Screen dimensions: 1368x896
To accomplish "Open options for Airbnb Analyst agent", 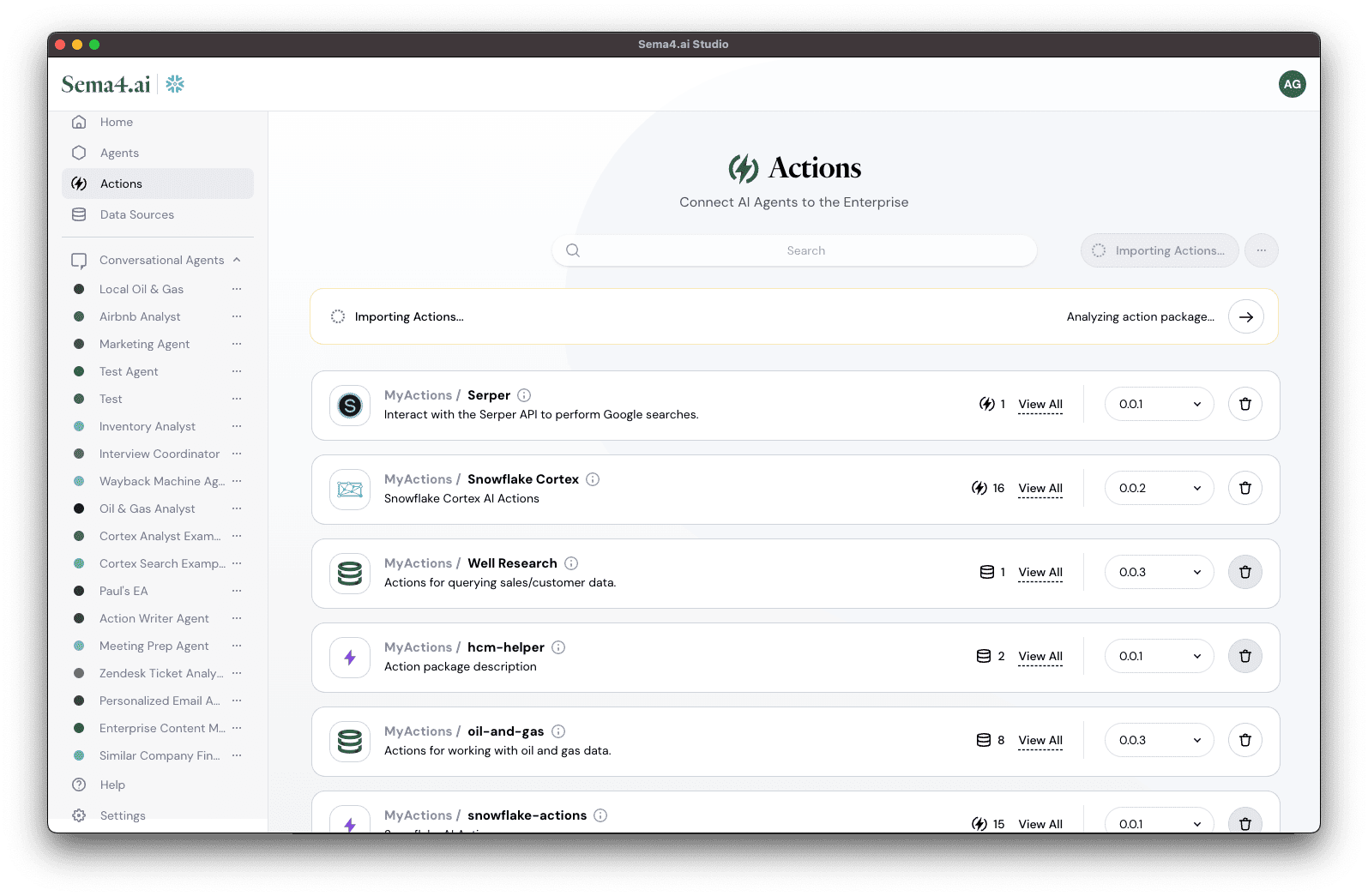I will [x=237, y=316].
